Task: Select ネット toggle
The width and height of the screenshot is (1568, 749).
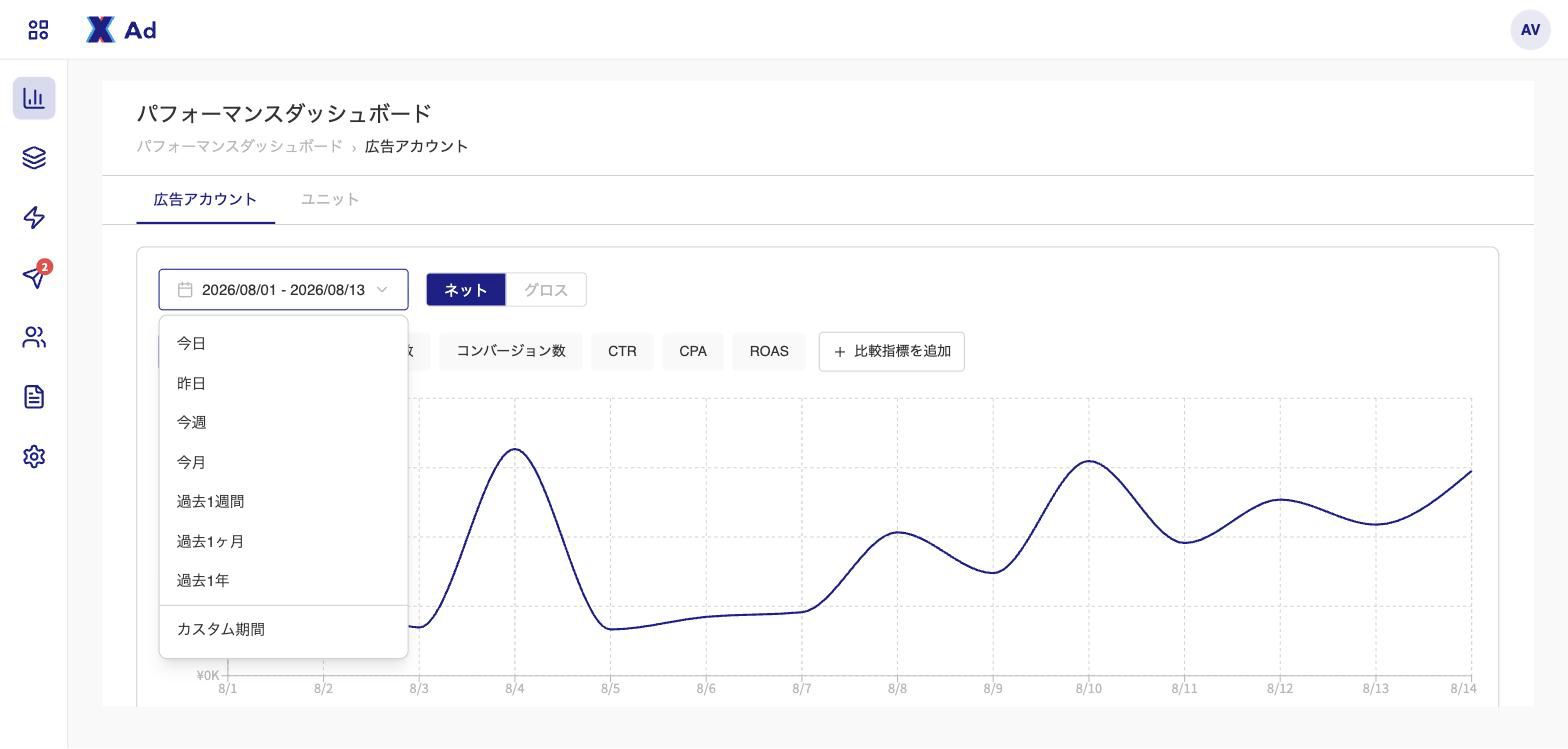Action: [466, 290]
